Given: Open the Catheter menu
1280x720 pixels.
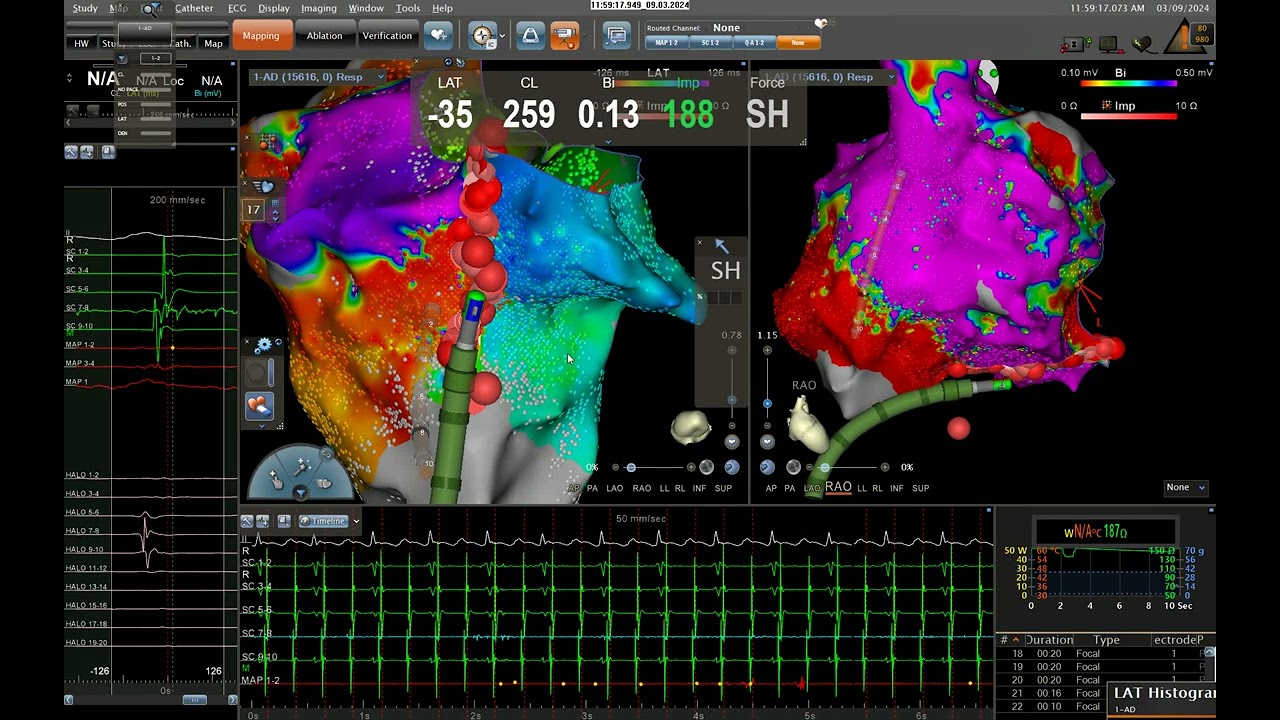Looking at the screenshot, I should (x=194, y=8).
